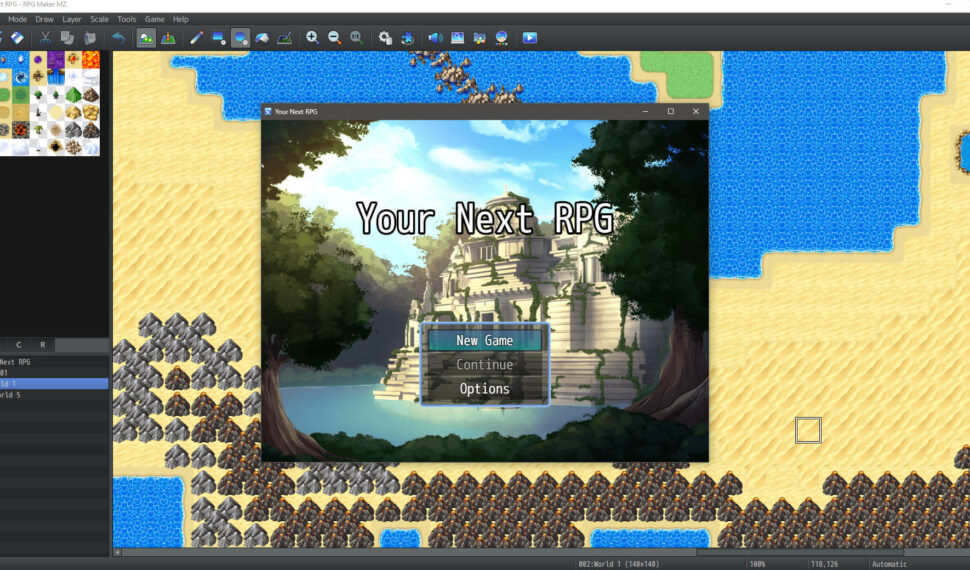970x570 pixels.
Task: Open the Sound Test speaker icon
Action: click(435, 38)
